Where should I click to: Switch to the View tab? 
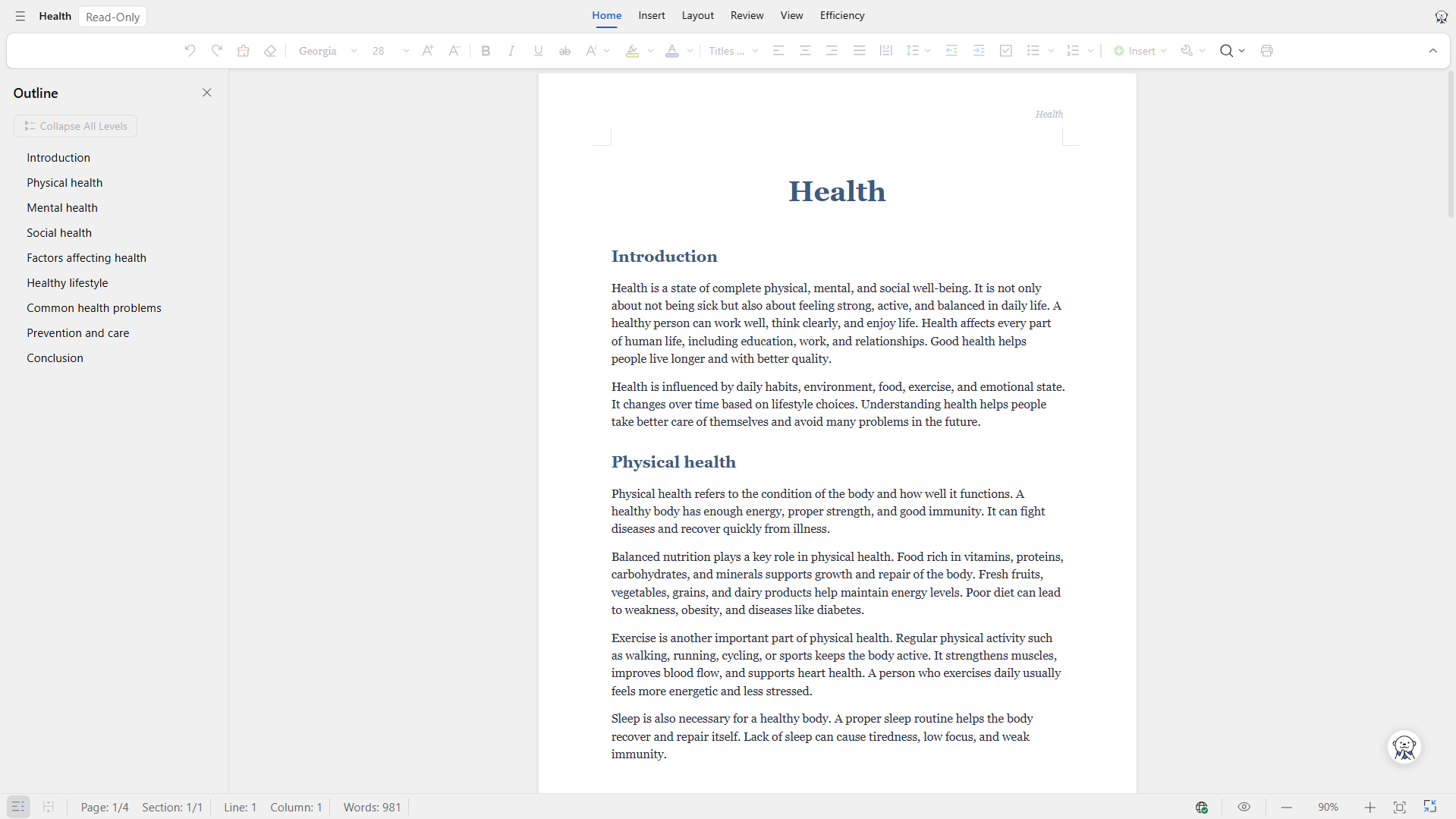pyautogui.click(x=791, y=15)
